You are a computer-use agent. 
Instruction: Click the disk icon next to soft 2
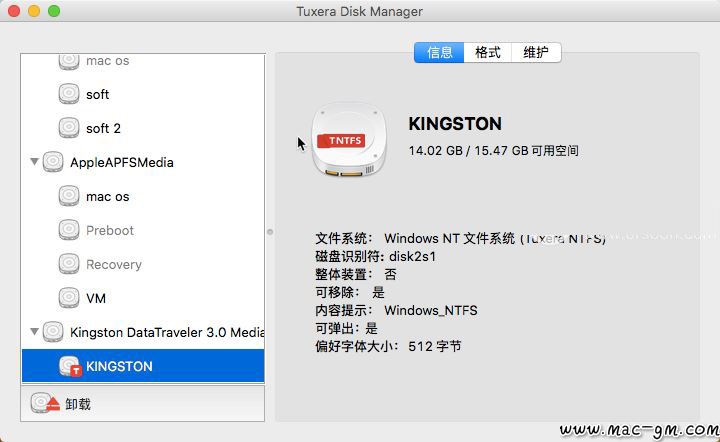69,128
